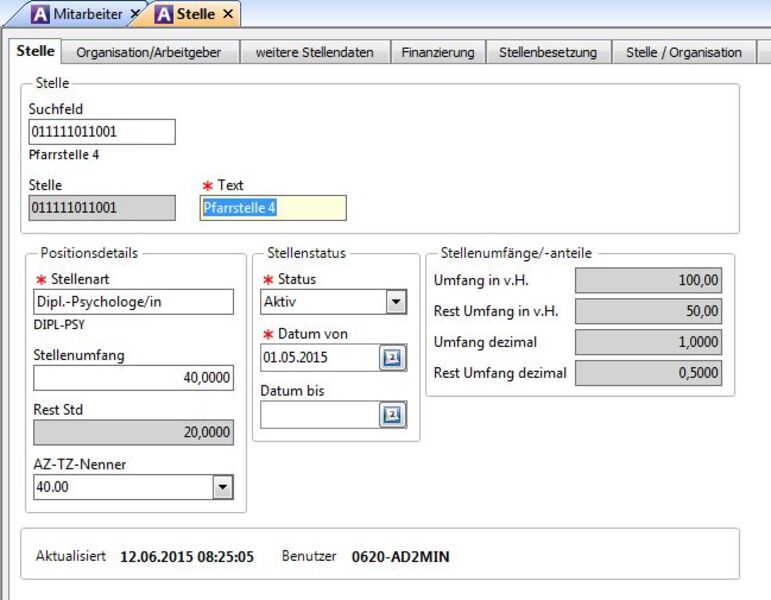Viewport: 771px width, 600px height.
Task: Open calendar picker for Datum von
Action: (x=392, y=358)
